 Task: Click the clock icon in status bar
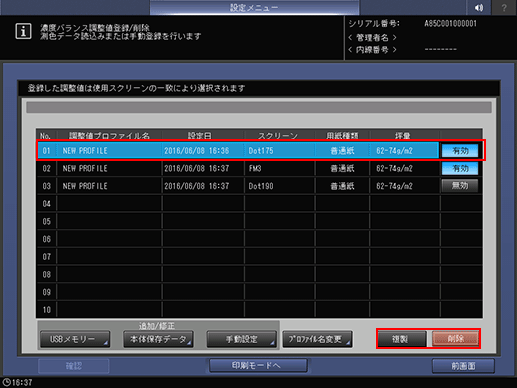[x=6, y=382]
